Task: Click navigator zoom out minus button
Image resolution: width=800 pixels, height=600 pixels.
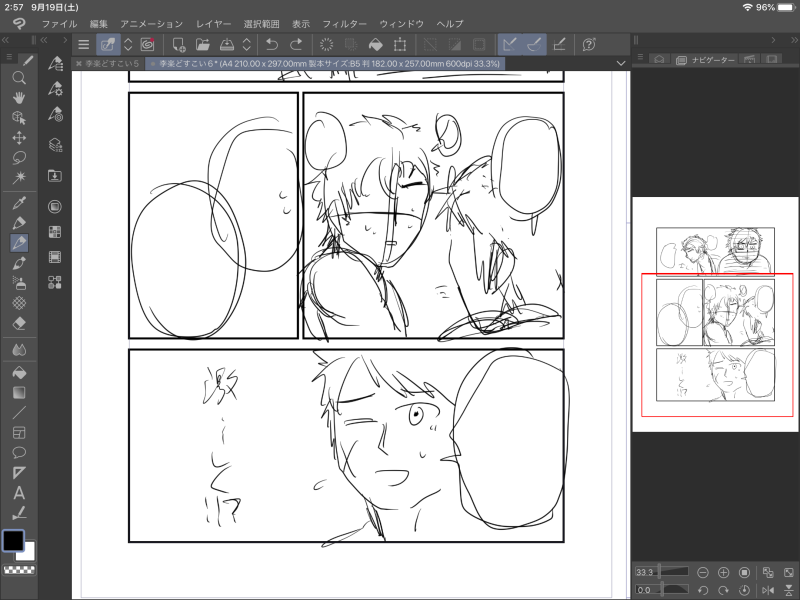Action: 703,572
